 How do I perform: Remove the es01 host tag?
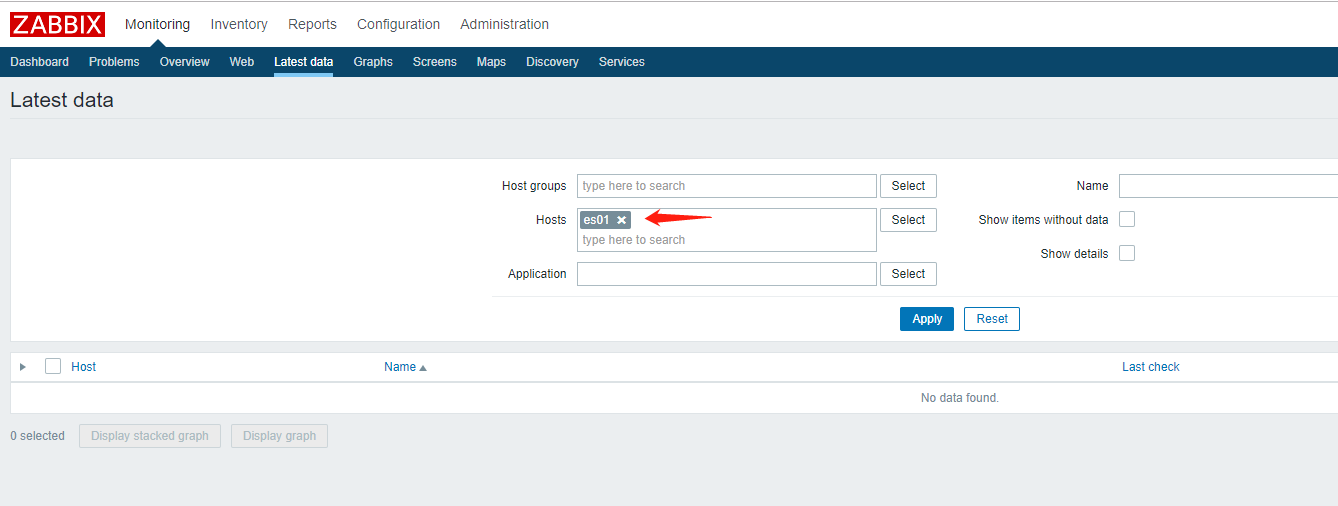click(x=621, y=220)
